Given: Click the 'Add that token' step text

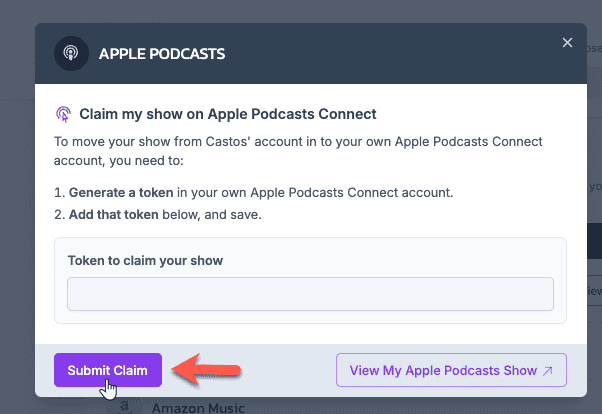Looking at the screenshot, I should [114, 214].
